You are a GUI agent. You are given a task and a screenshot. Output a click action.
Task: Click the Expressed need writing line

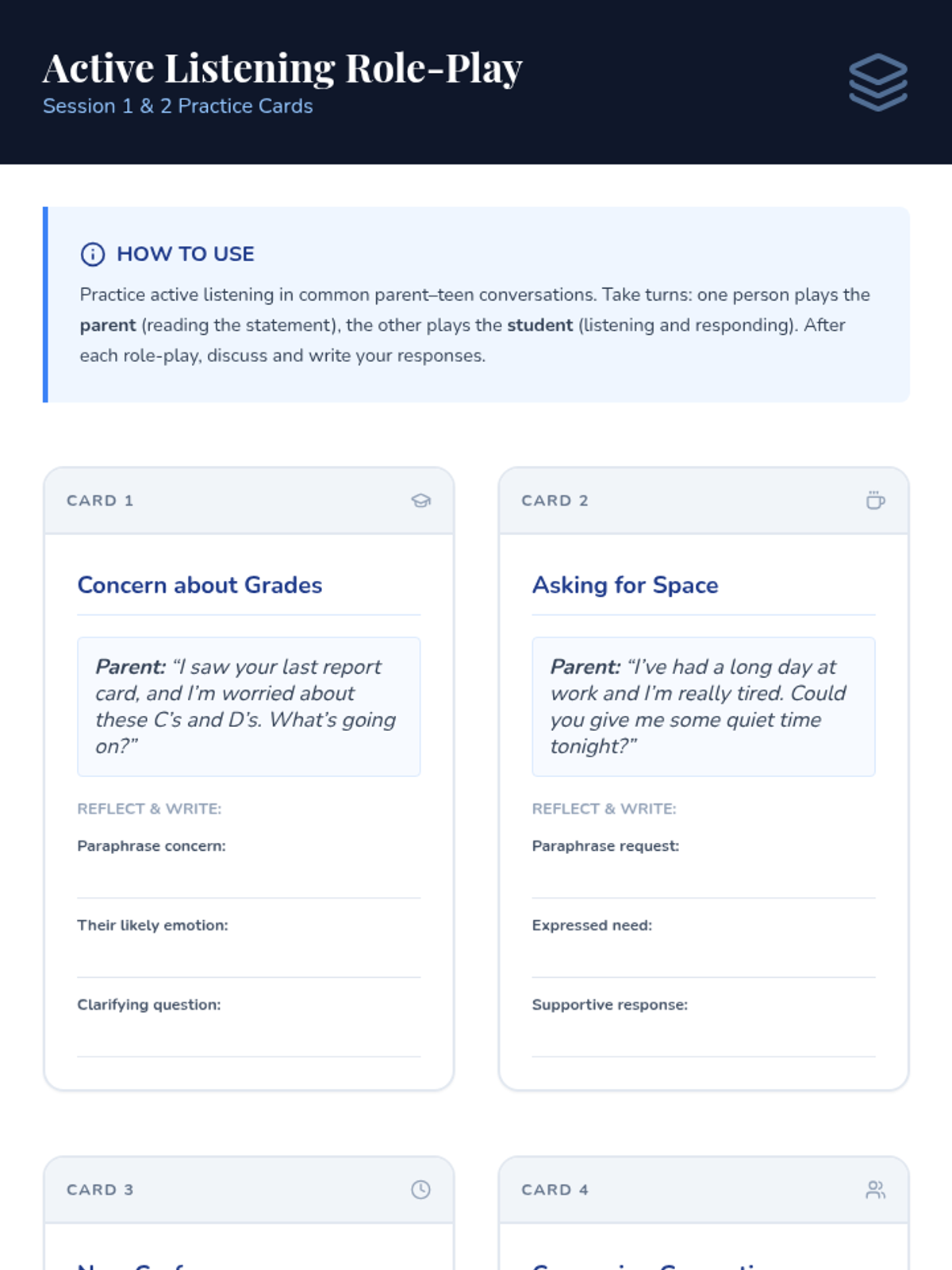[703, 960]
